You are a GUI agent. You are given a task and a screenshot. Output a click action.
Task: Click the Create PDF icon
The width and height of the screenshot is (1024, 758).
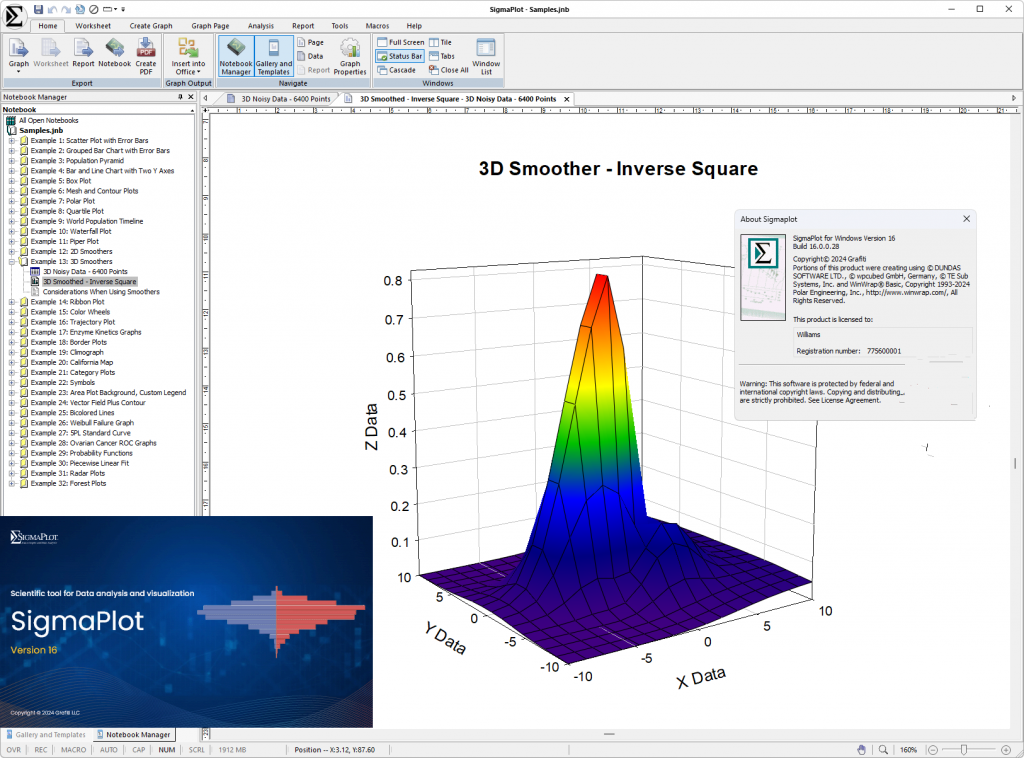(x=146, y=55)
